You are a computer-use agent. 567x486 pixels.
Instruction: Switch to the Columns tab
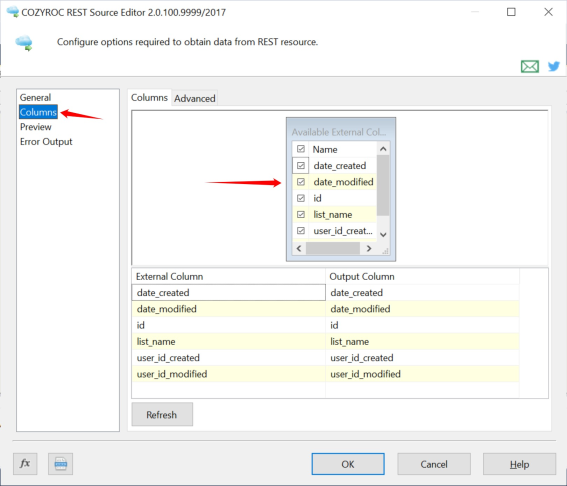click(149, 98)
